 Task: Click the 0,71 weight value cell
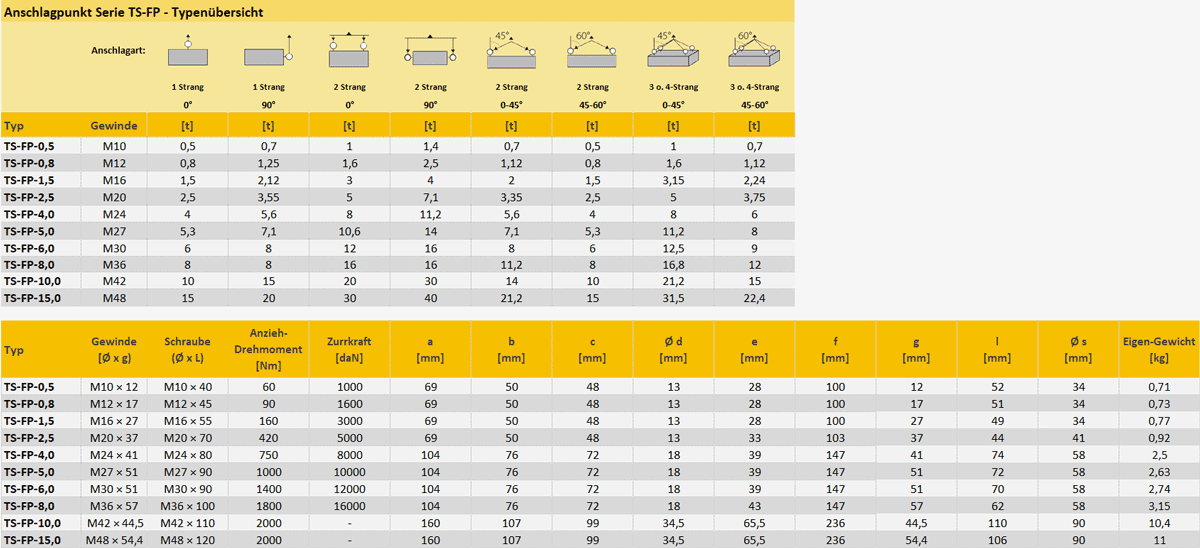point(1158,387)
